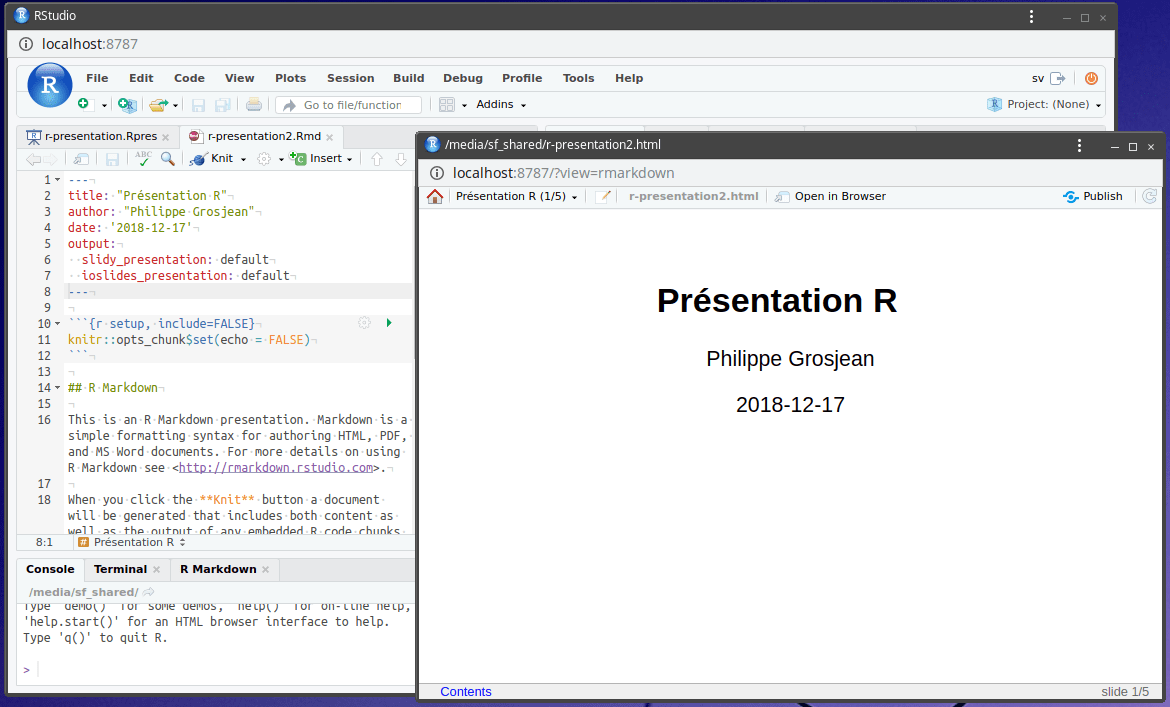Open the Présentation R (1/5) slide dropdown
This screenshot has width=1170, height=707.
pos(516,196)
